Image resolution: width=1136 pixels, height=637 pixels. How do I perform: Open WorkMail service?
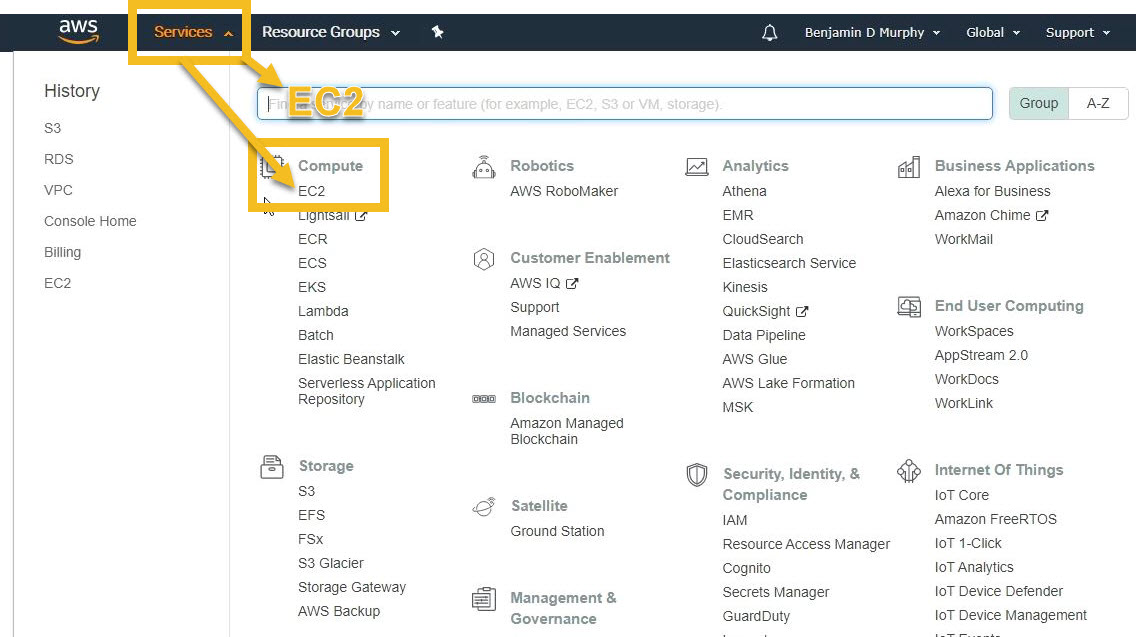click(964, 239)
